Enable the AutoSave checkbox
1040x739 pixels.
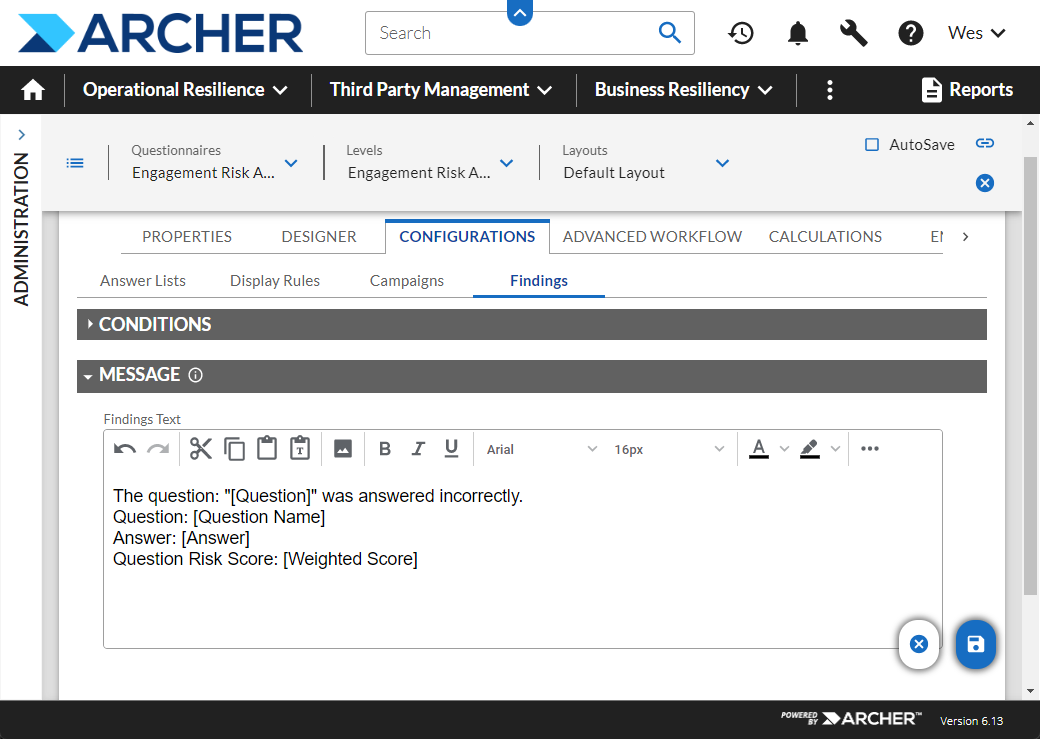872,145
